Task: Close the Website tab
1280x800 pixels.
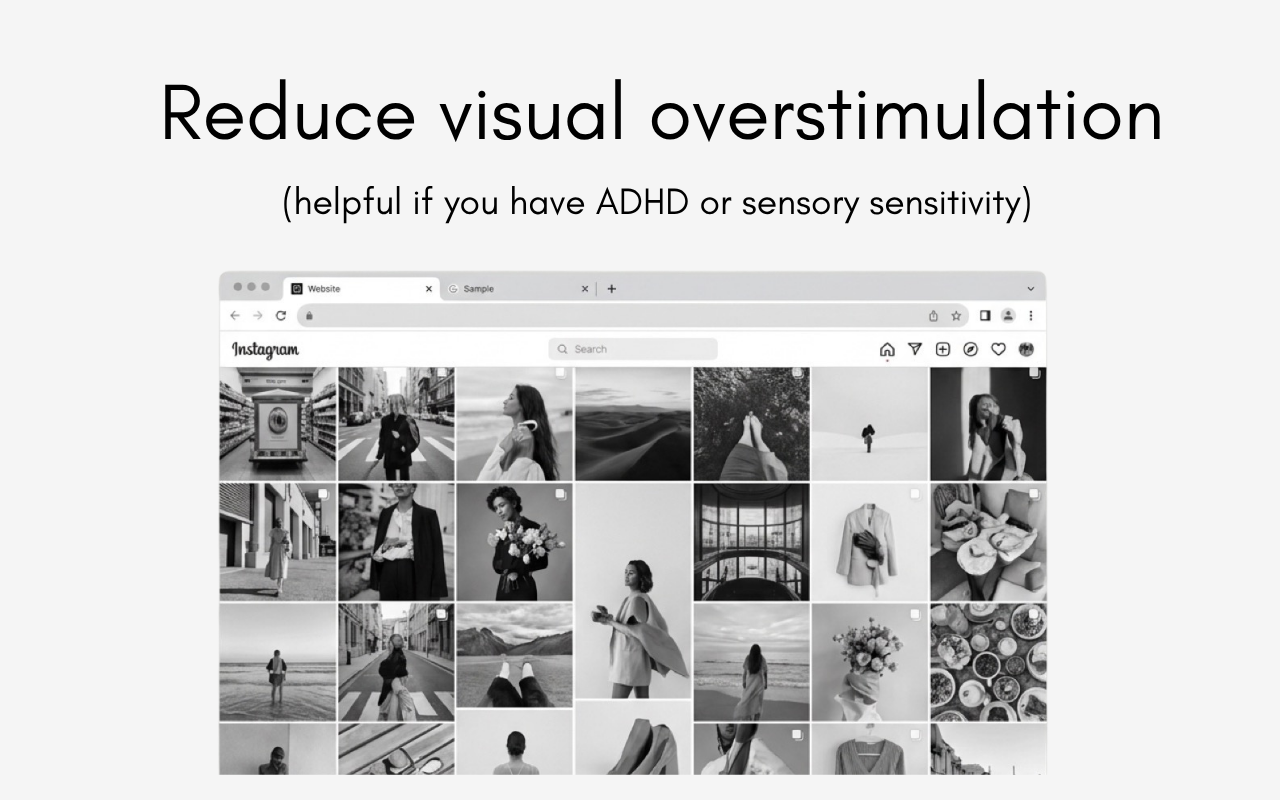Action: (x=429, y=289)
